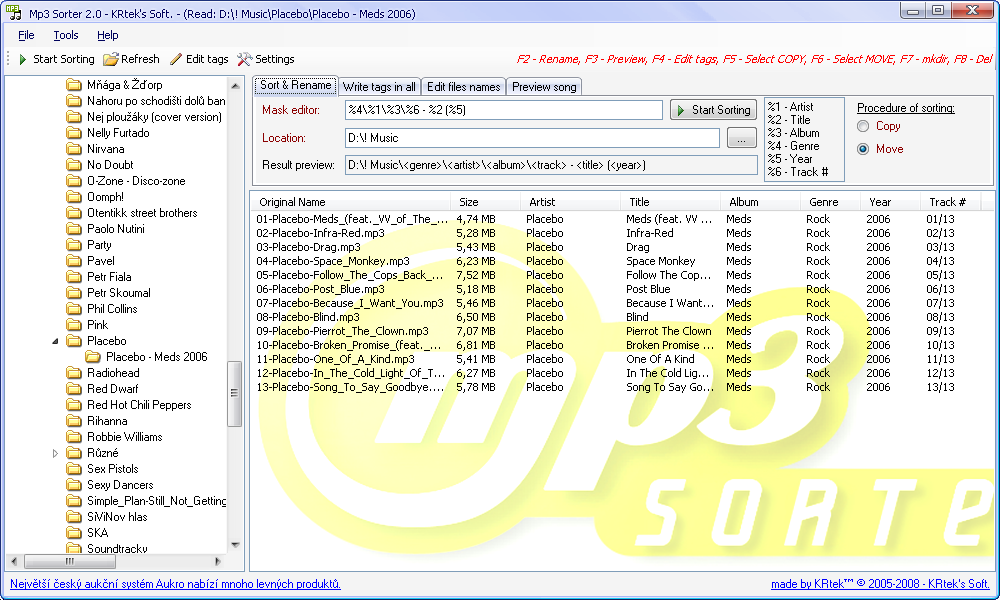Sort the file list by Artist column

(571, 202)
